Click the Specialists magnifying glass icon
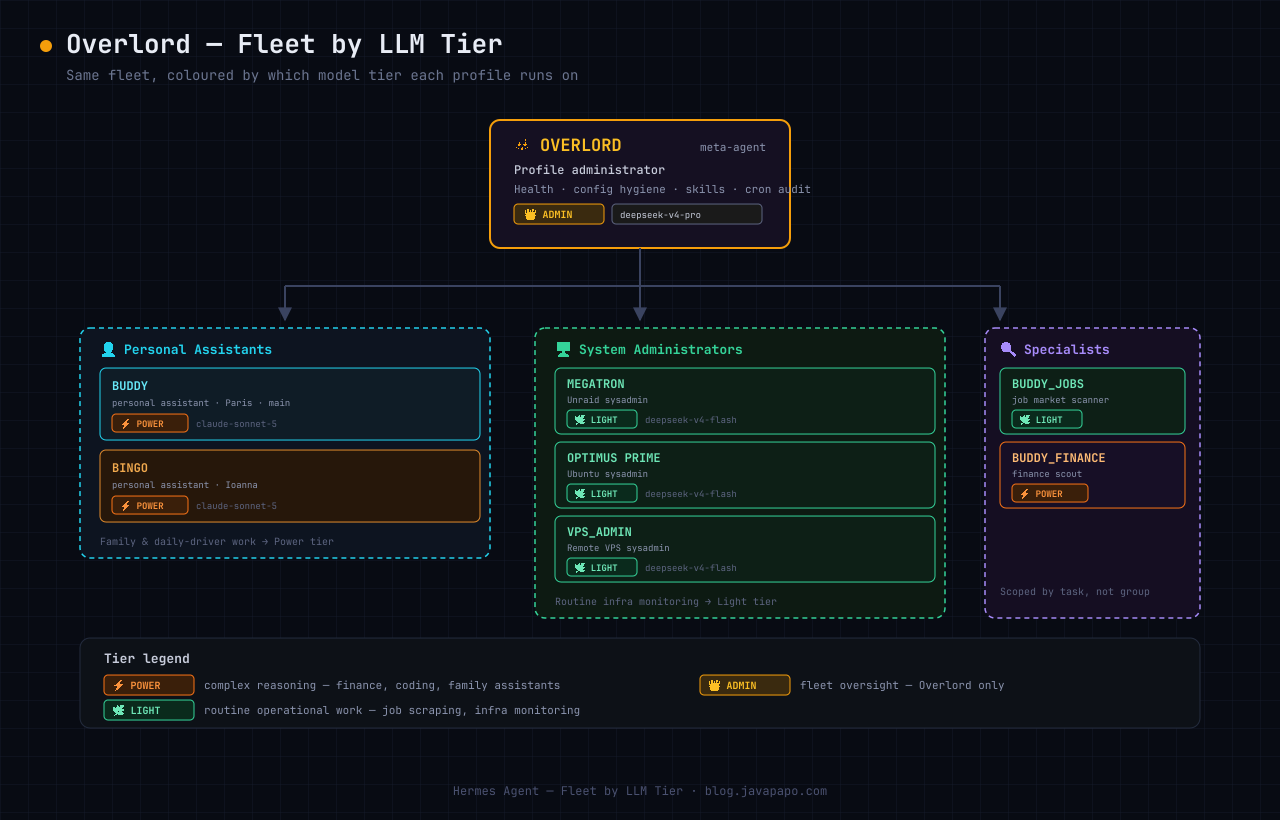The image size is (1280, 820). point(1008,350)
